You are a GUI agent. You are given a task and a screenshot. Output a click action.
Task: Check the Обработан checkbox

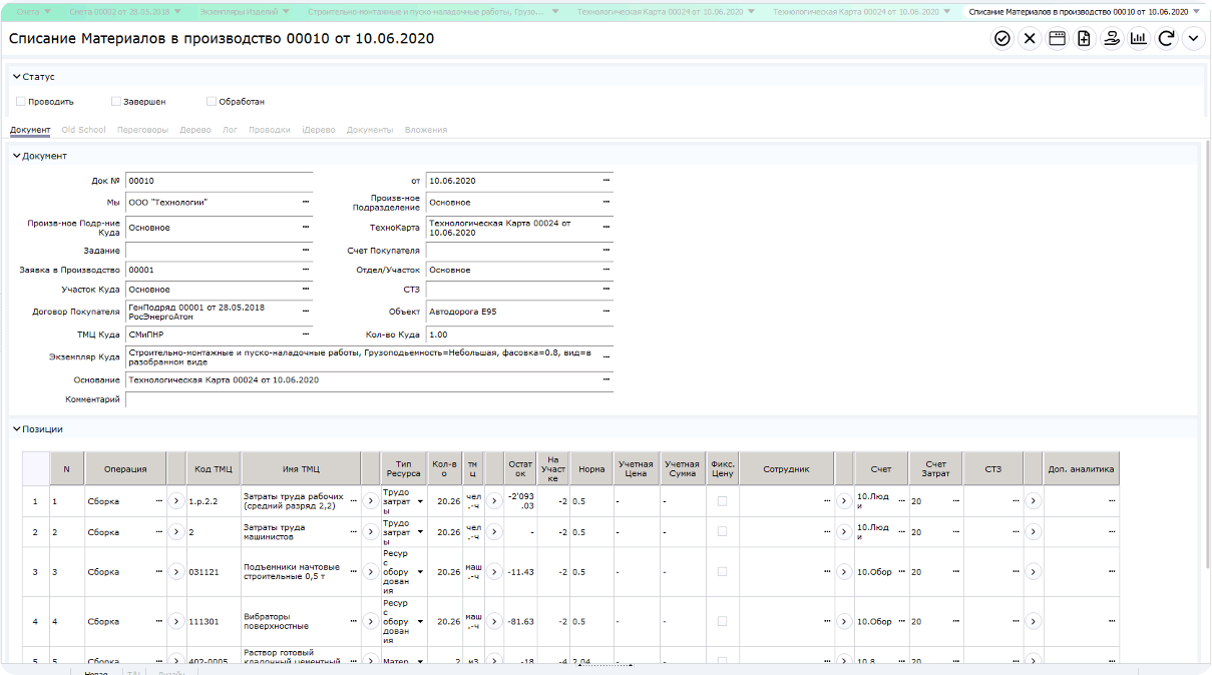[x=211, y=101]
